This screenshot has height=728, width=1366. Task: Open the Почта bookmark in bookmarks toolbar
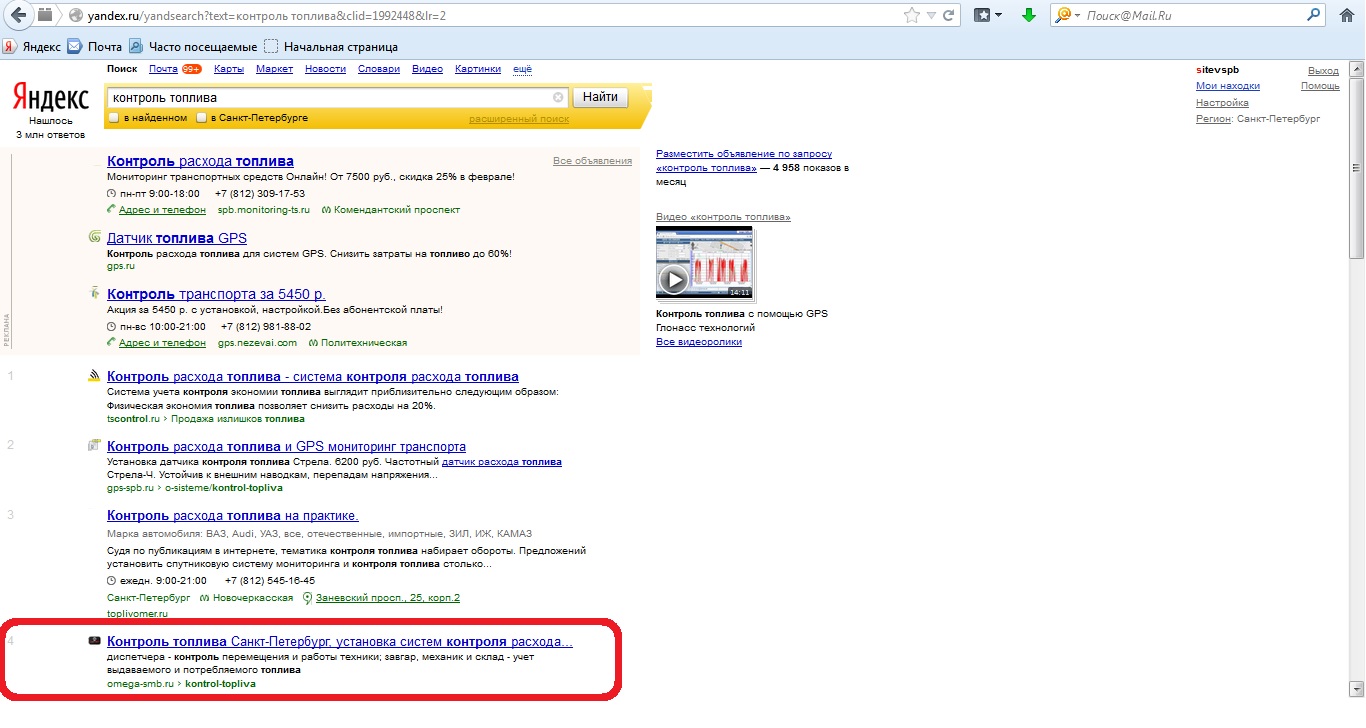(95, 46)
